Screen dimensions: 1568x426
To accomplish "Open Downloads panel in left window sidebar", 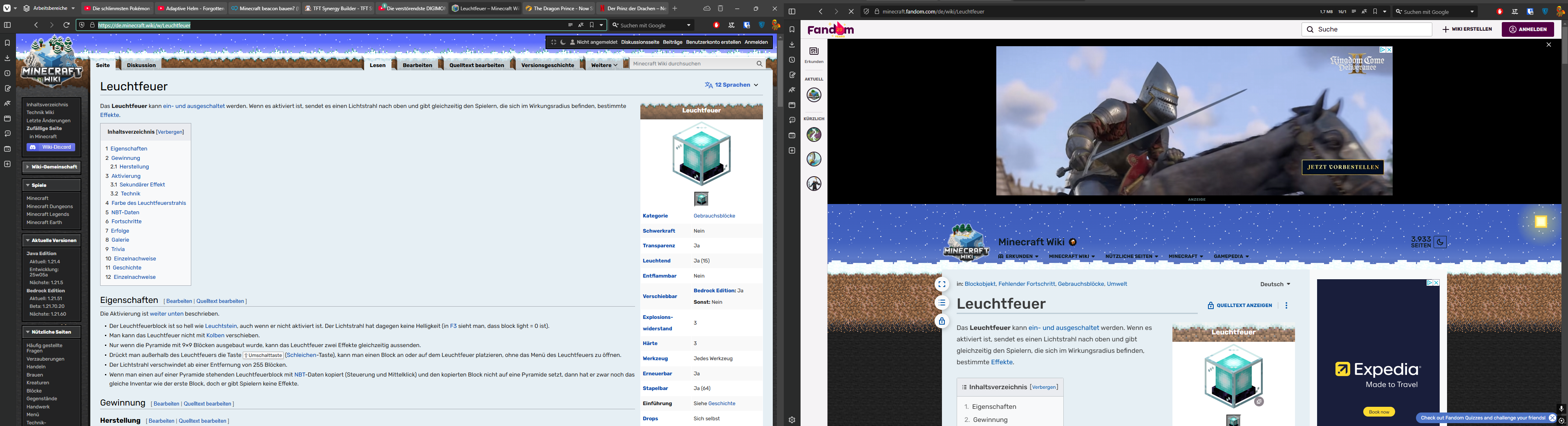I will click(x=7, y=58).
